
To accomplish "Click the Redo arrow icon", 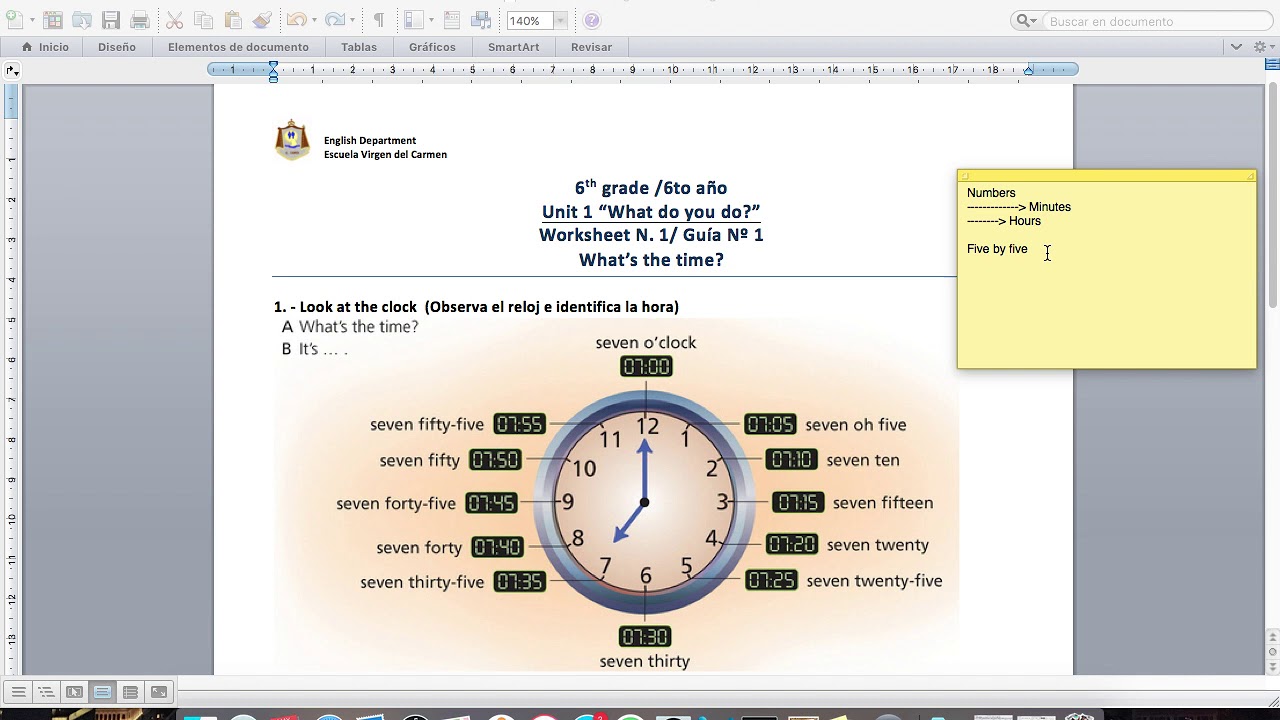I will [x=335, y=20].
